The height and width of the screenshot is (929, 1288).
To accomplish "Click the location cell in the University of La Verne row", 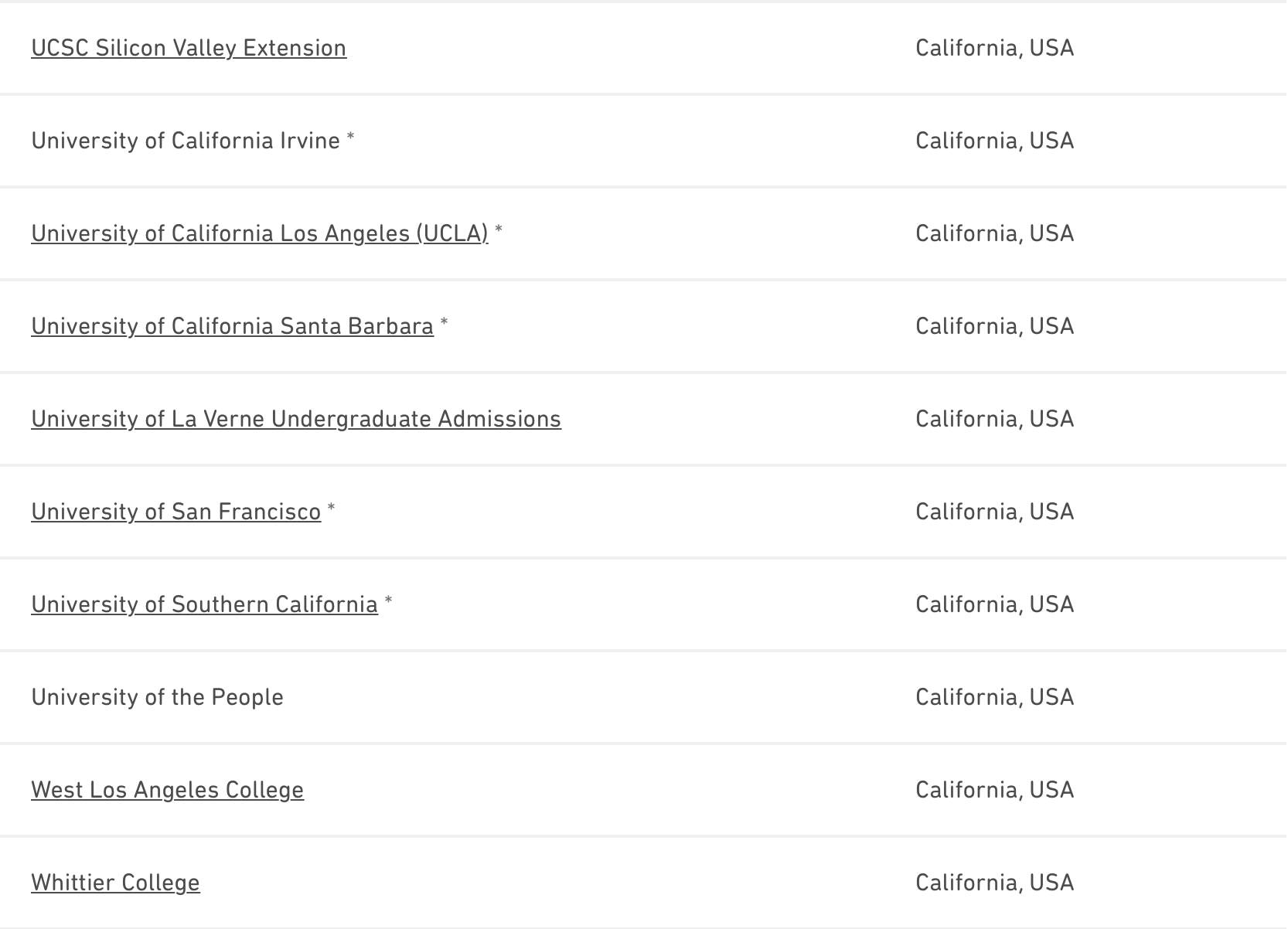I will tap(994, 419).
